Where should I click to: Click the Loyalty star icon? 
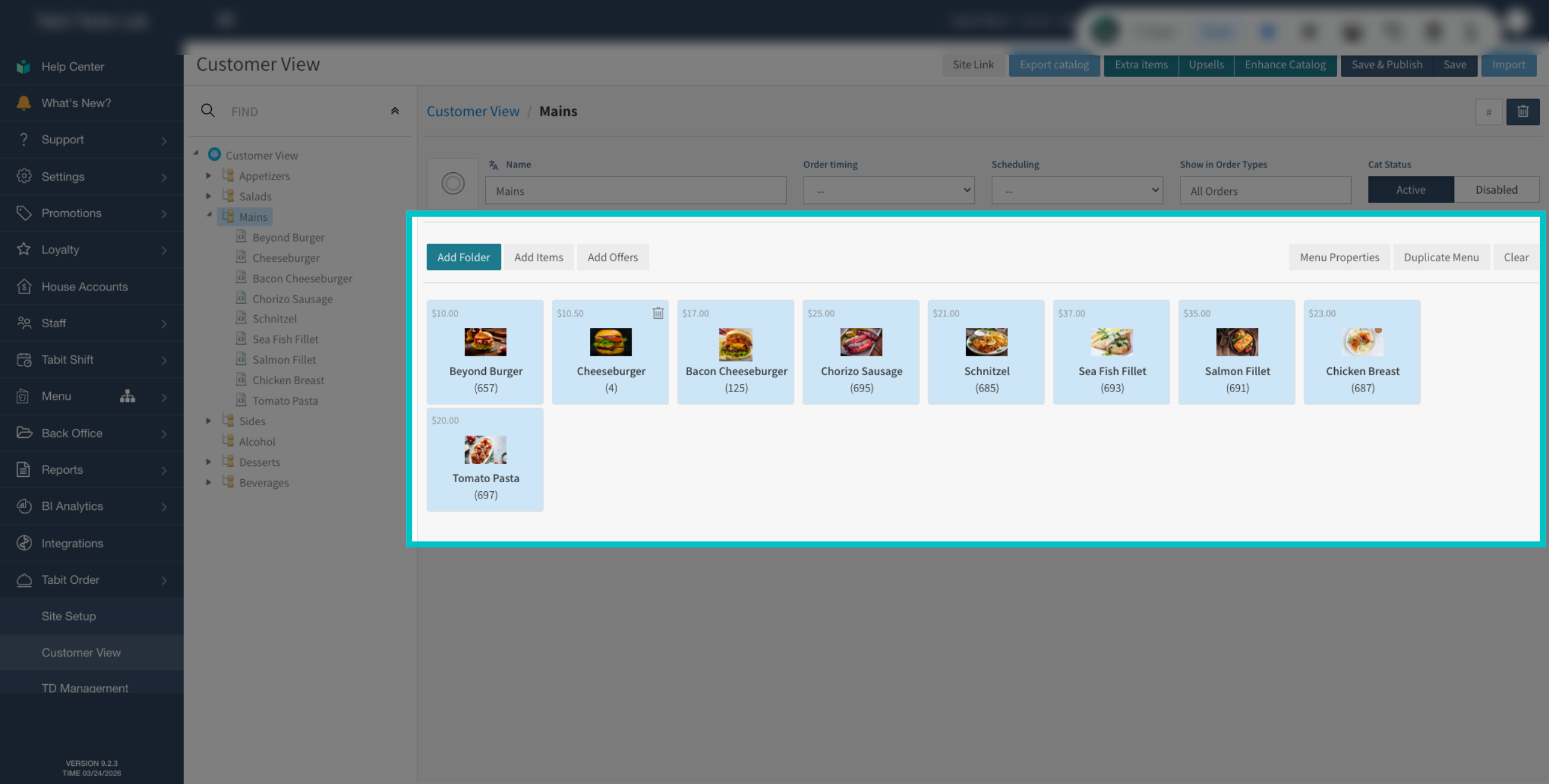point(24,249)
